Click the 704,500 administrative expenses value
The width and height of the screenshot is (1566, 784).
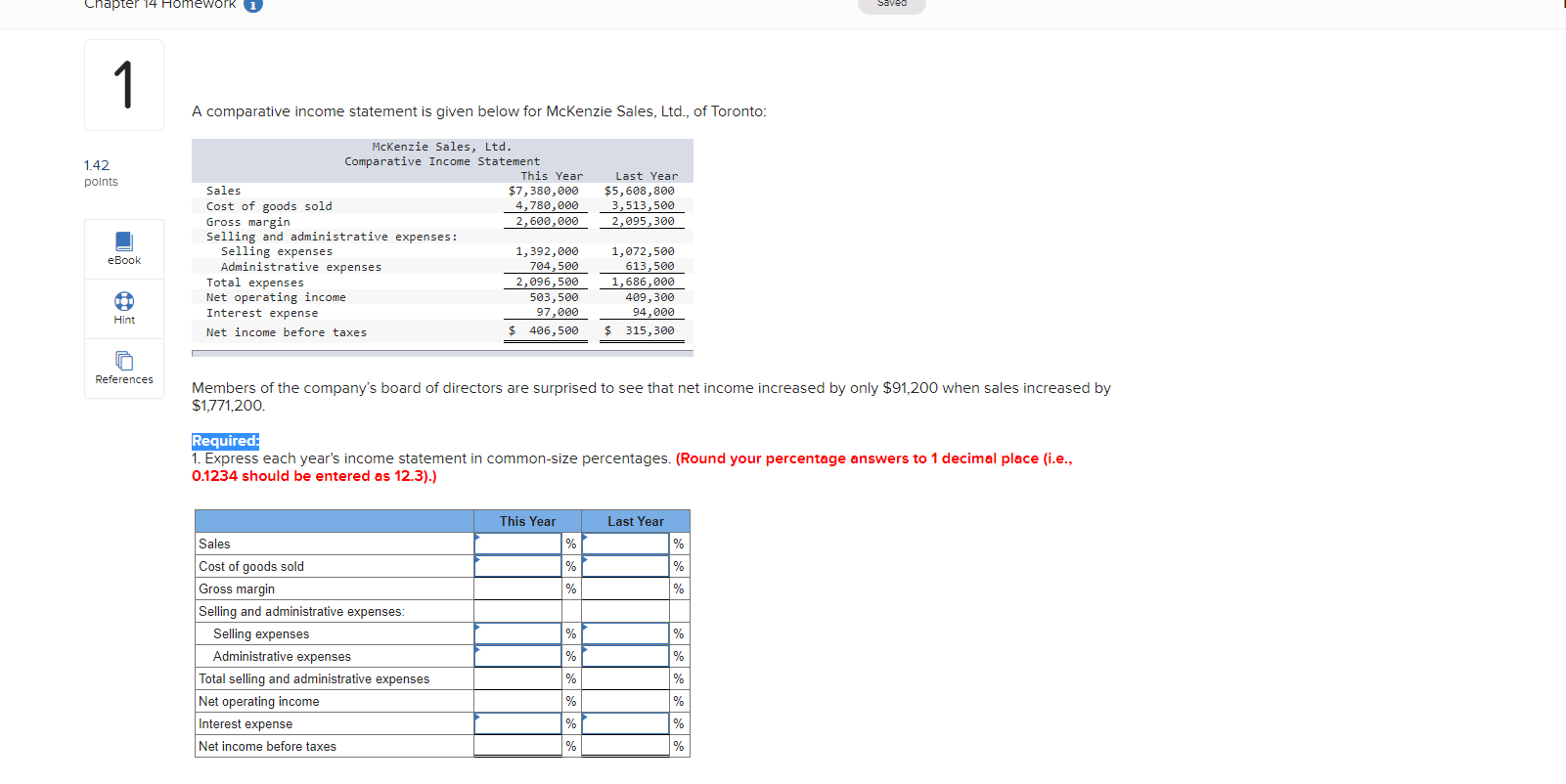click(x=554, y=266)
